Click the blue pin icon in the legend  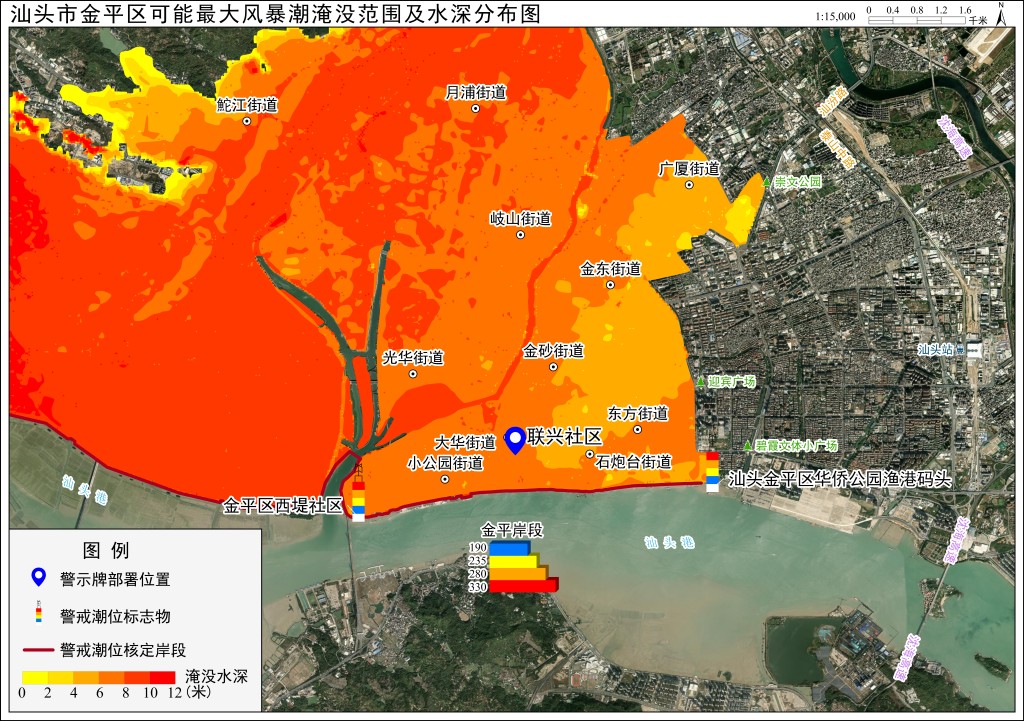39,577
